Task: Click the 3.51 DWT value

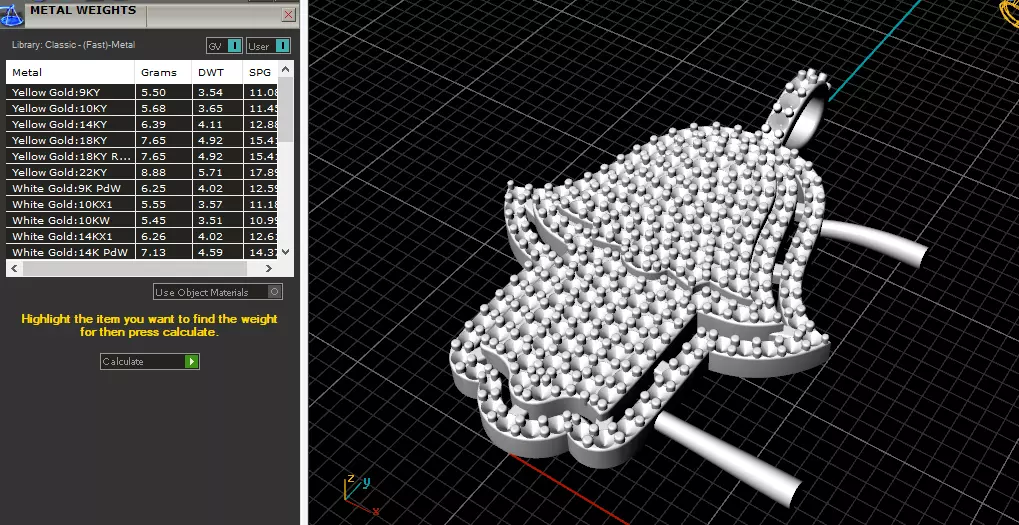Action: (x=211, y=220)
